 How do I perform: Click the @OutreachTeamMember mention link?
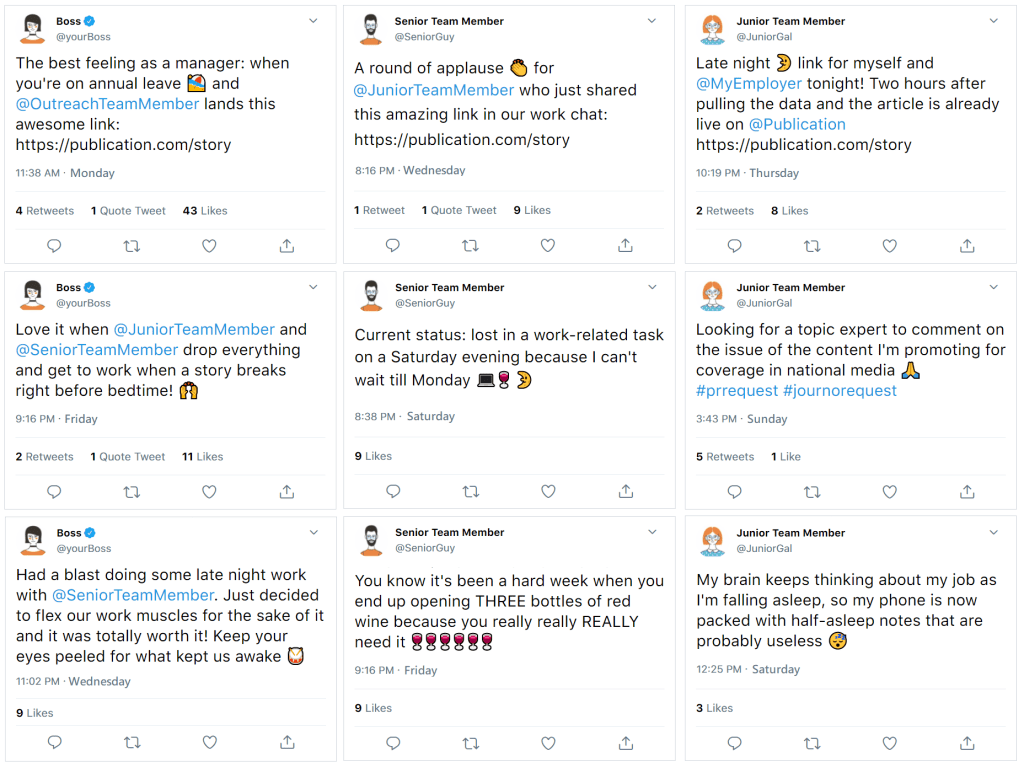click(x=108, y=104)
